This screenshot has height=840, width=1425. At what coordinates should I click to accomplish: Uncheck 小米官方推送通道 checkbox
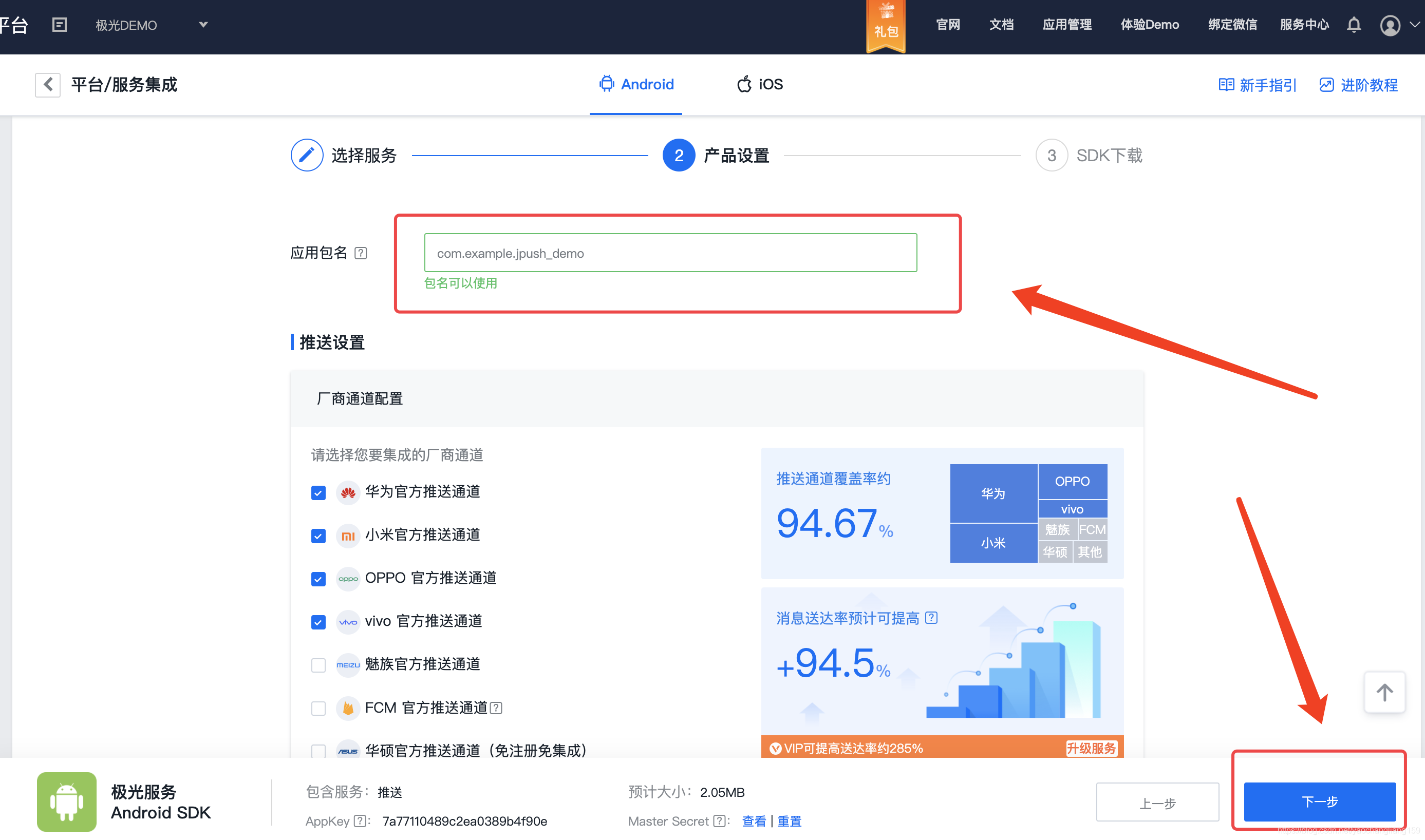[318, 536]
